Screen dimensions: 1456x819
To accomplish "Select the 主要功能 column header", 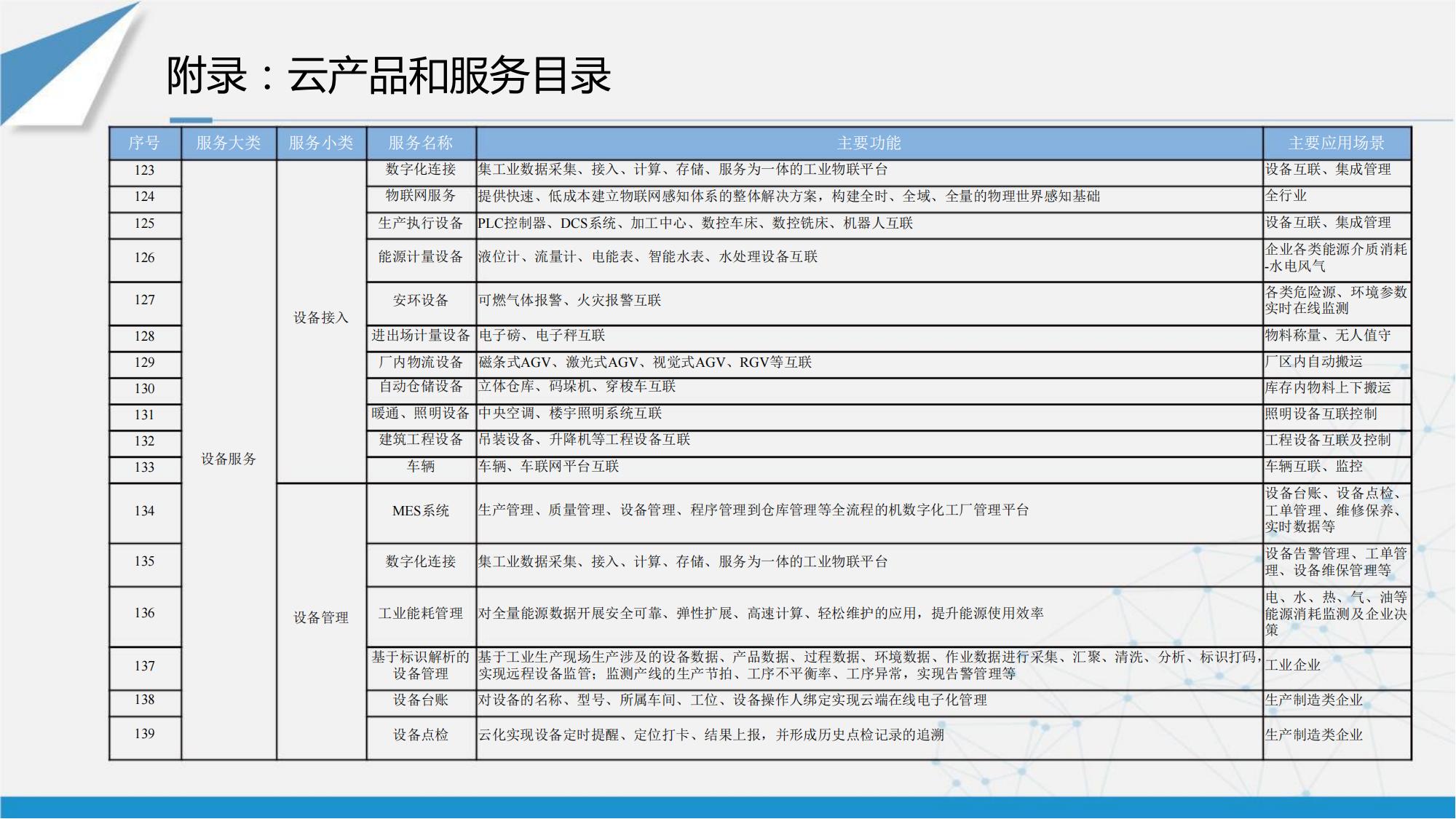I will pyautogui.click(x=869, y=143).
